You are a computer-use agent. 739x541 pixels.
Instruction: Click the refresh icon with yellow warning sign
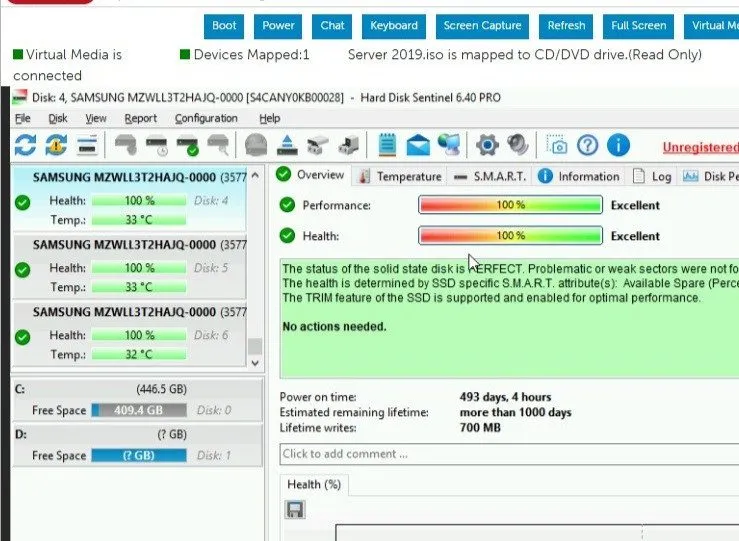(56, 145)
